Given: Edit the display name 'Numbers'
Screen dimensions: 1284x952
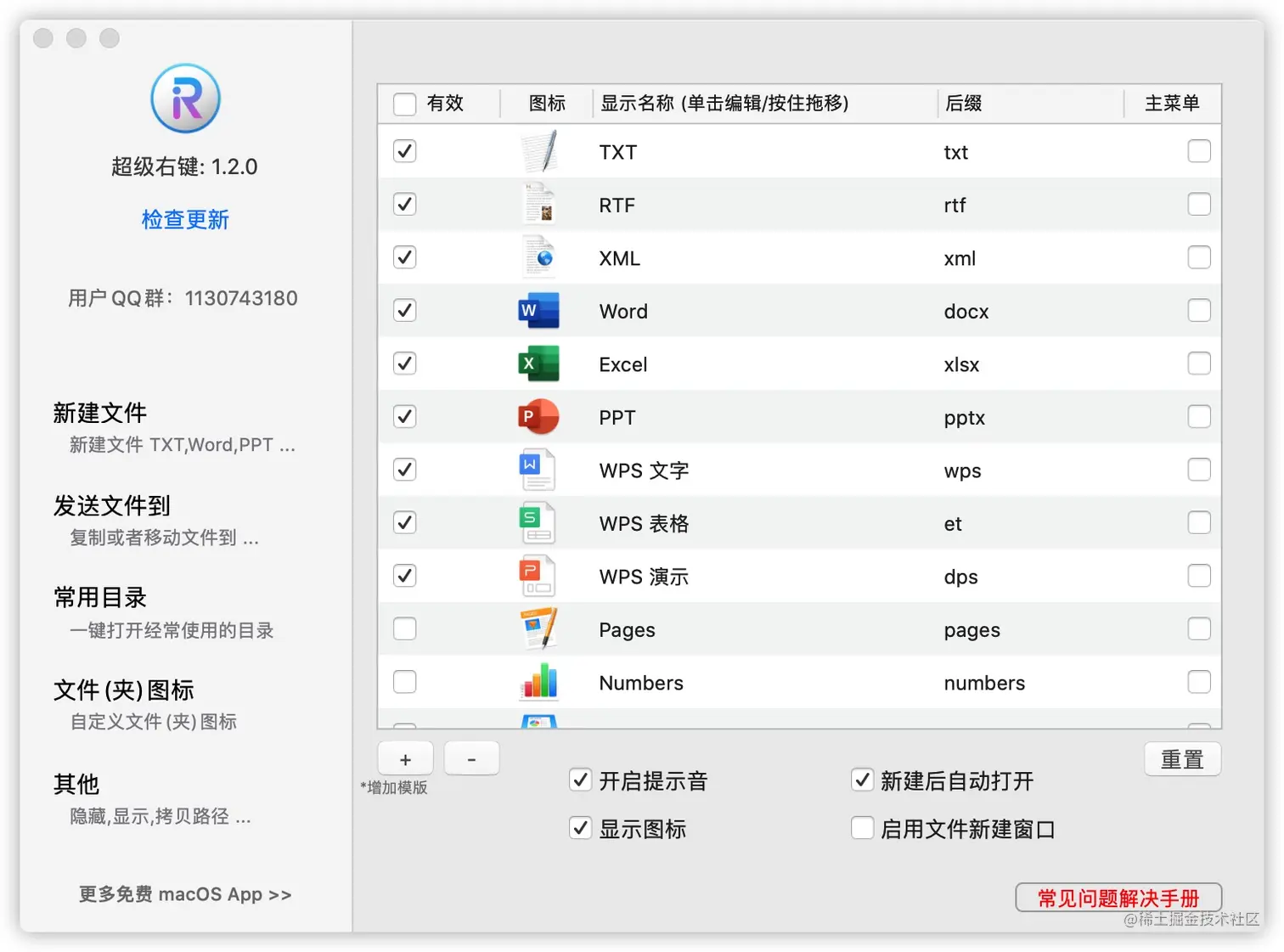Looking at the screenshot, I should [641, 683].
